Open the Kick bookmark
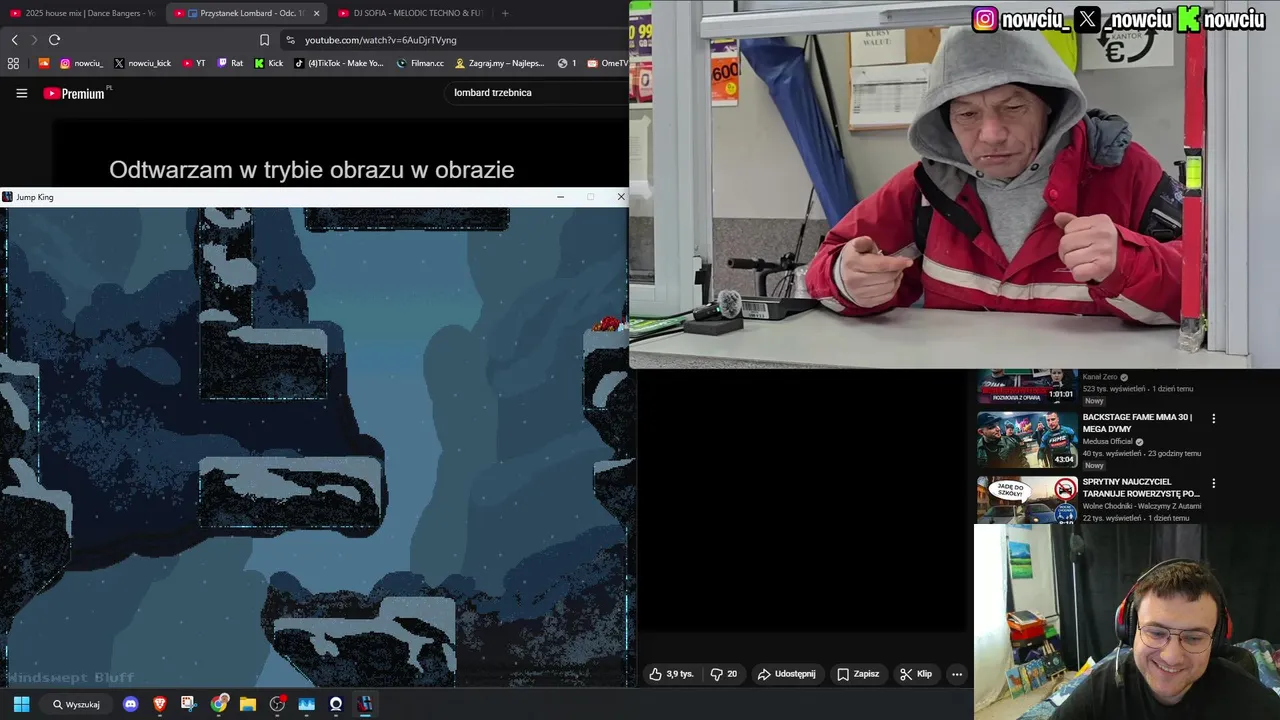Image resolution: width=1280 pixels, height=720 pixels. click(269, 63)
